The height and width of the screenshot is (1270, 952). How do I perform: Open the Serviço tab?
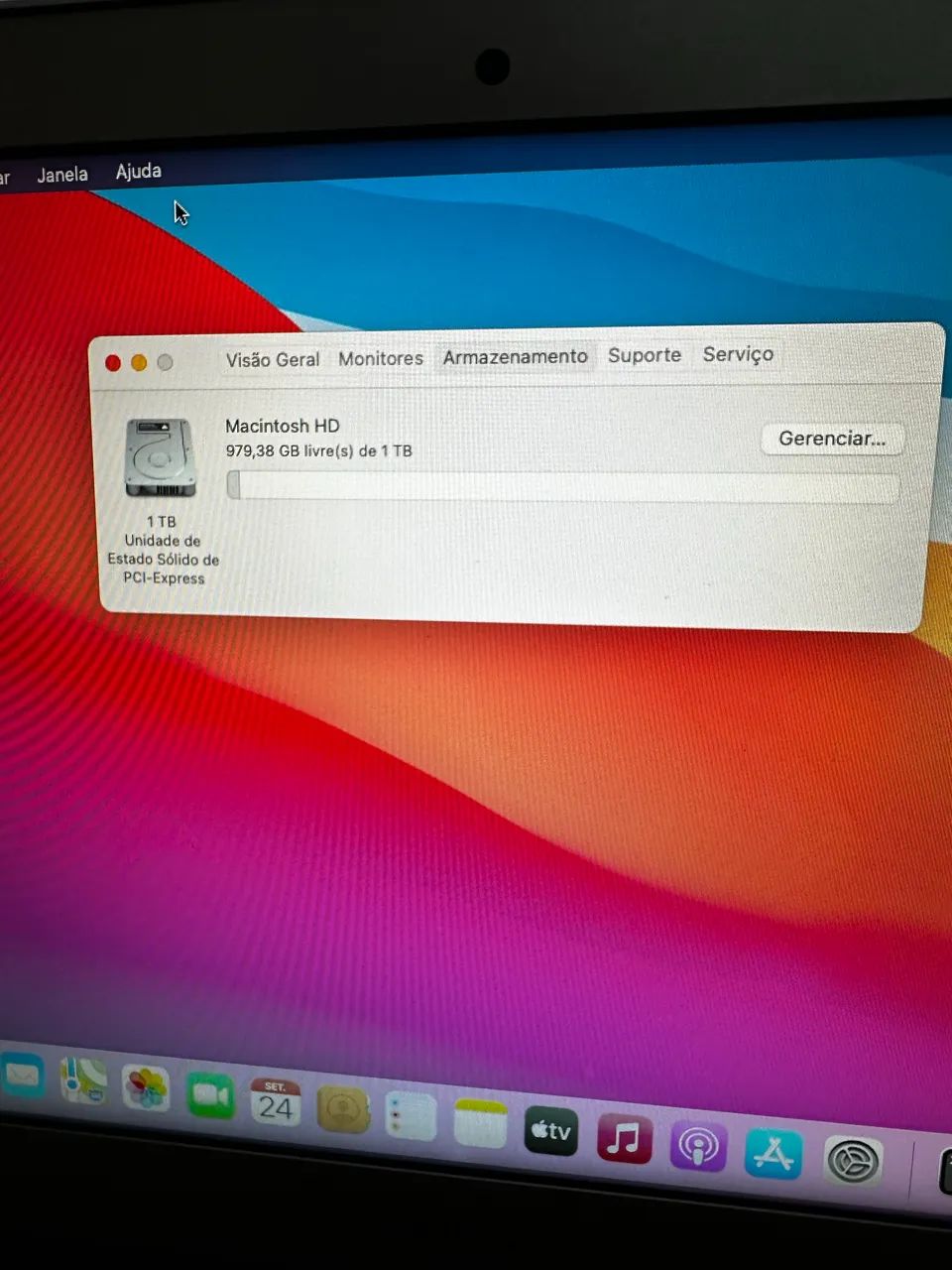(738, 354)
